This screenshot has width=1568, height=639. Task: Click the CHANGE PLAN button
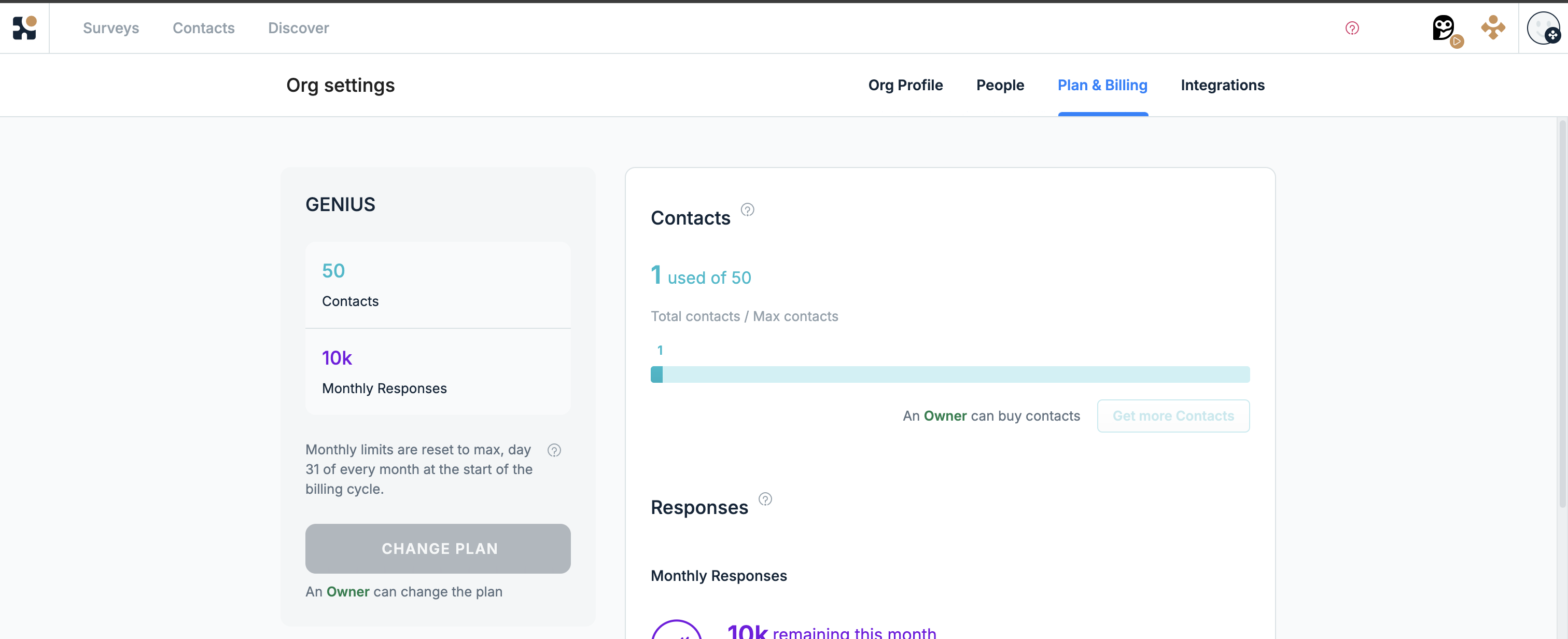(438, 548)
